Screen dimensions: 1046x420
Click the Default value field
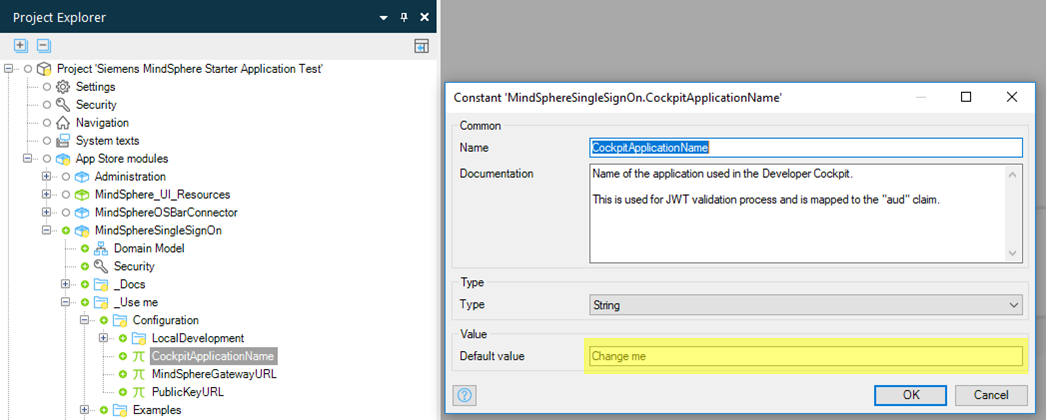pos(805,356)
